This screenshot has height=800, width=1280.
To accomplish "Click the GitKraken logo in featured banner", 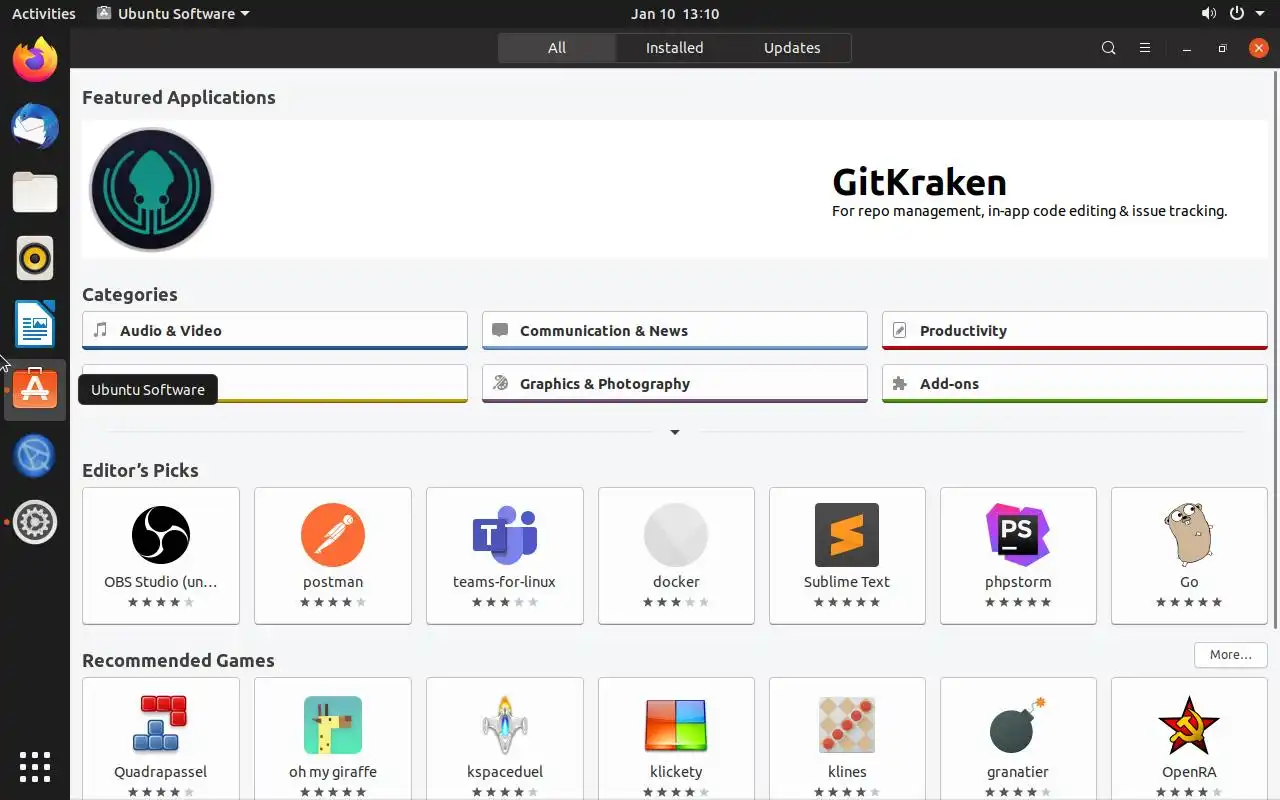I will click(152, 190).
